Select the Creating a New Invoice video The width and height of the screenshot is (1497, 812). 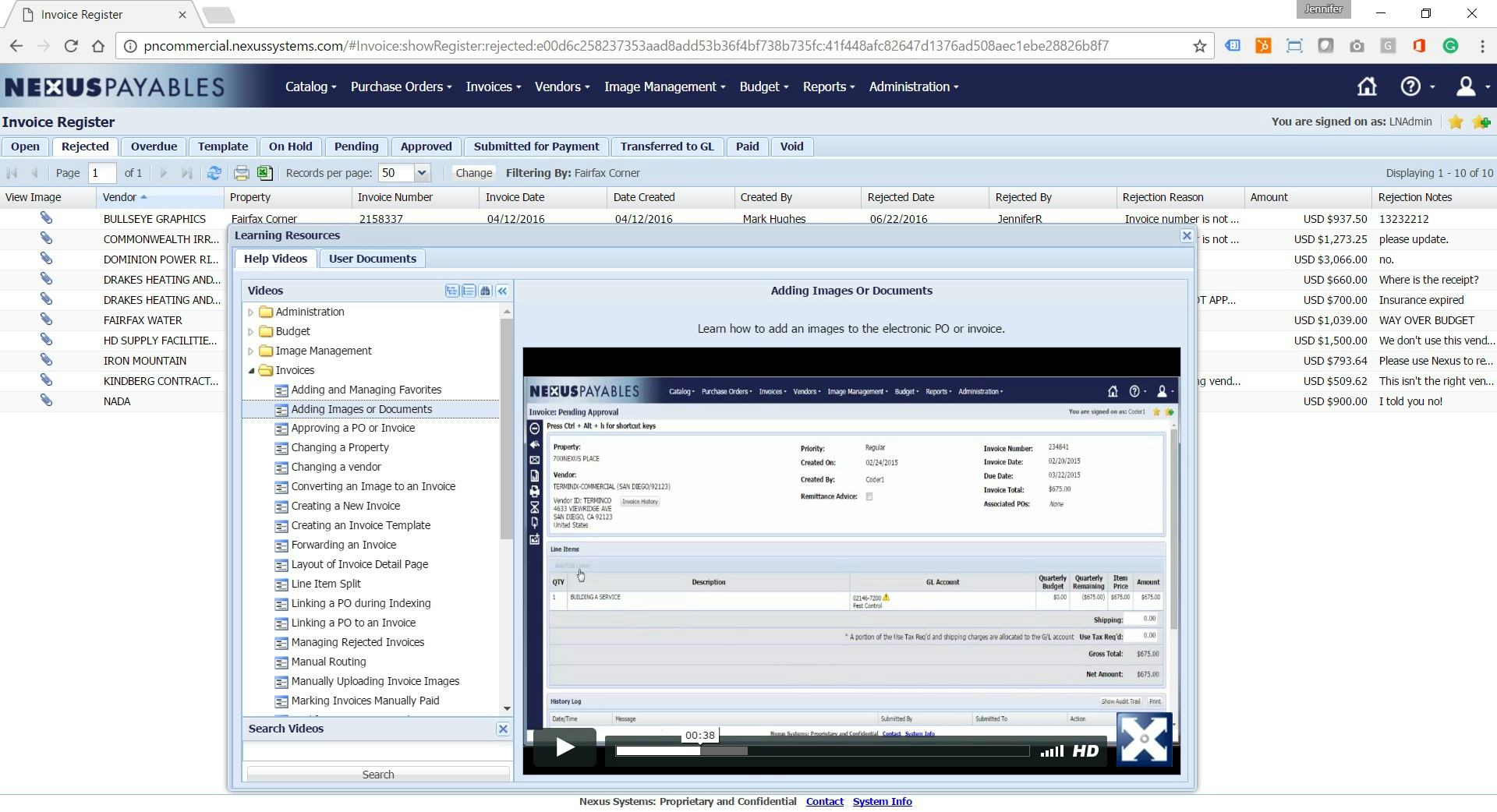[345, 506]
